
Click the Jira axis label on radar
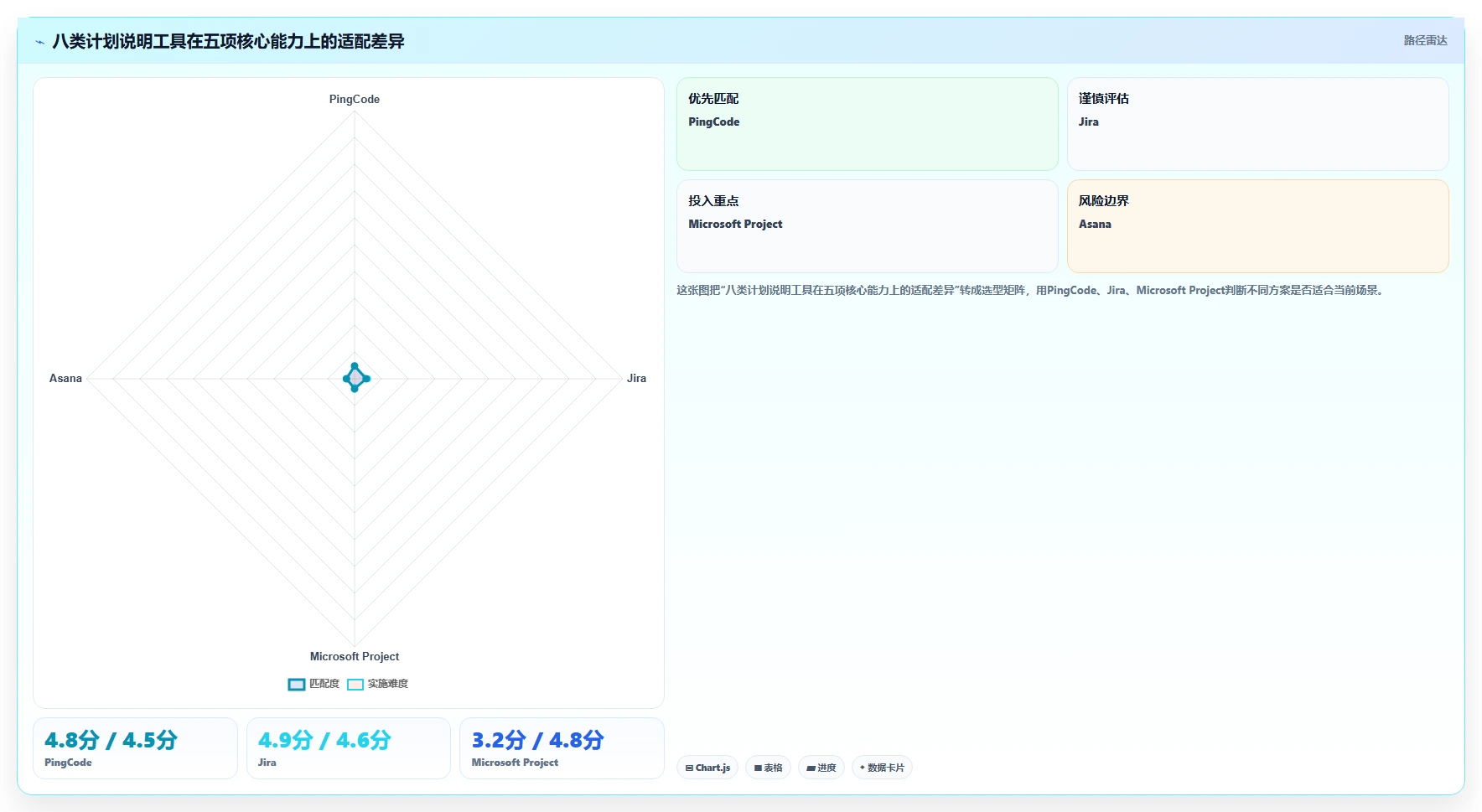636,378
